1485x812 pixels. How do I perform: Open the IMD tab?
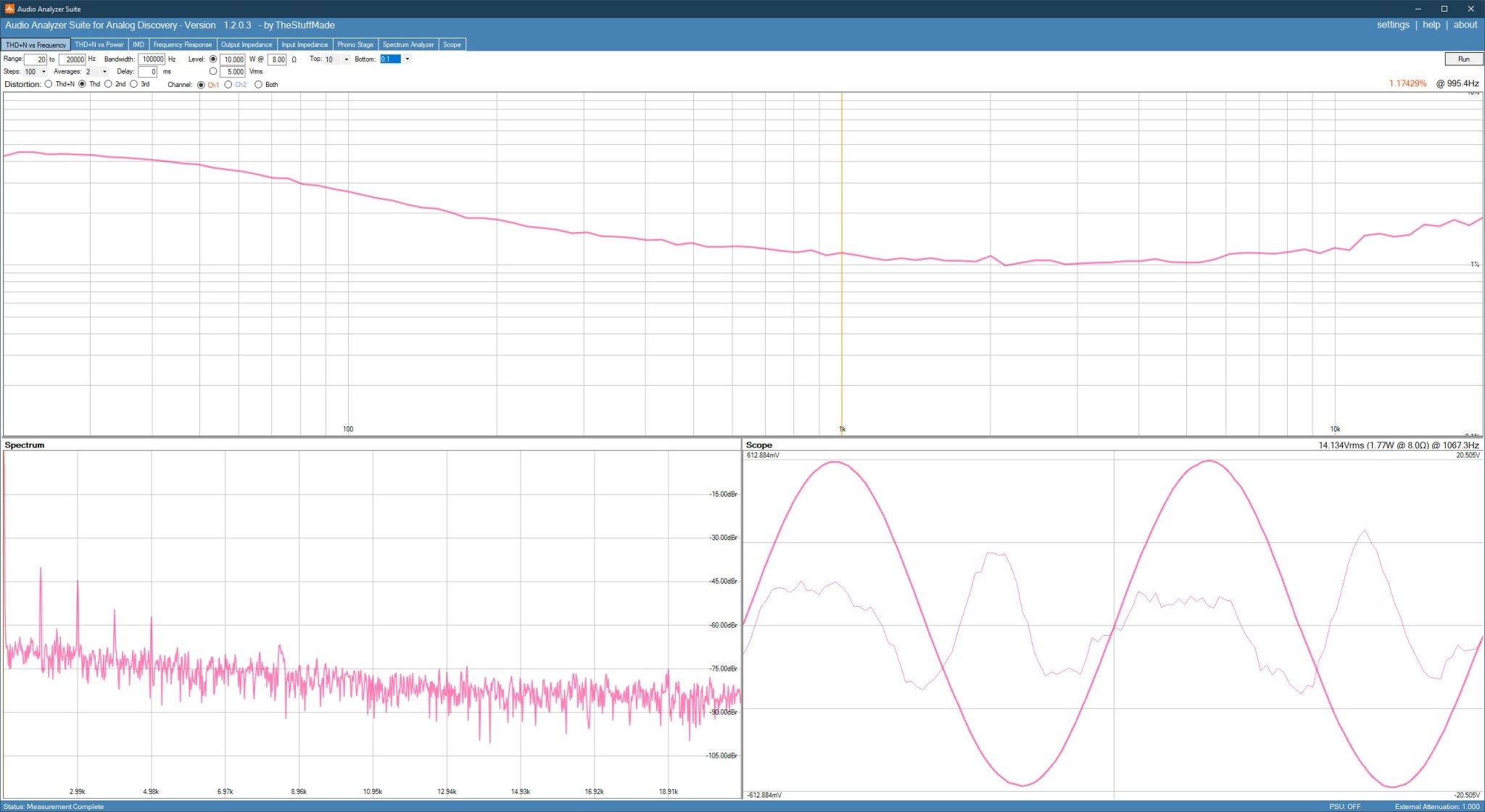[138, 45]
